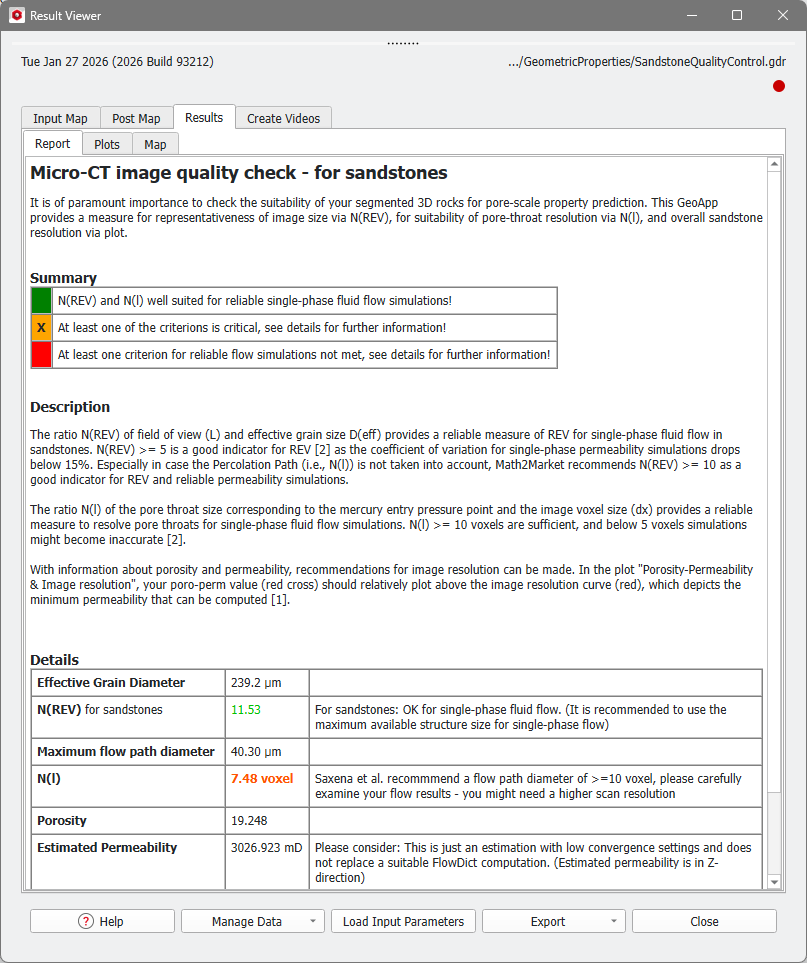Click the Close button
Viewport: 807px width, 963px height.
(703, 921)
